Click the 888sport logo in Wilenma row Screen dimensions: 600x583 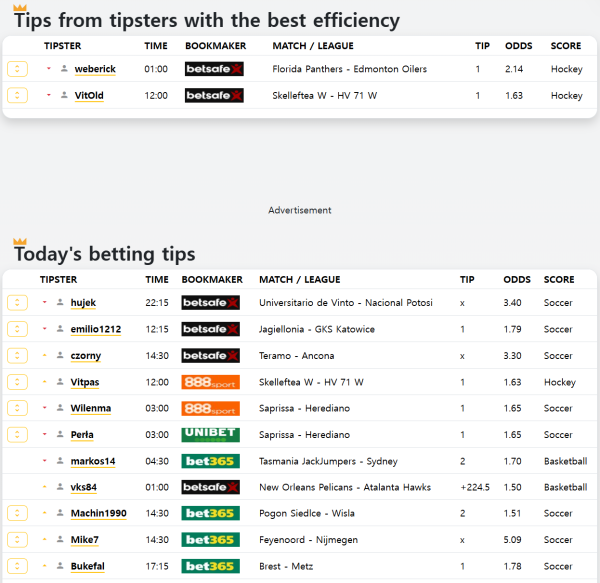click(210, 408)
